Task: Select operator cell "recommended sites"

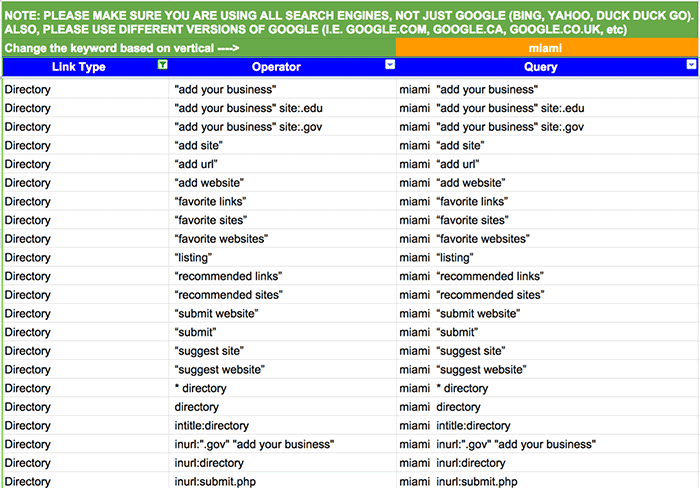Action: (283, 295)
